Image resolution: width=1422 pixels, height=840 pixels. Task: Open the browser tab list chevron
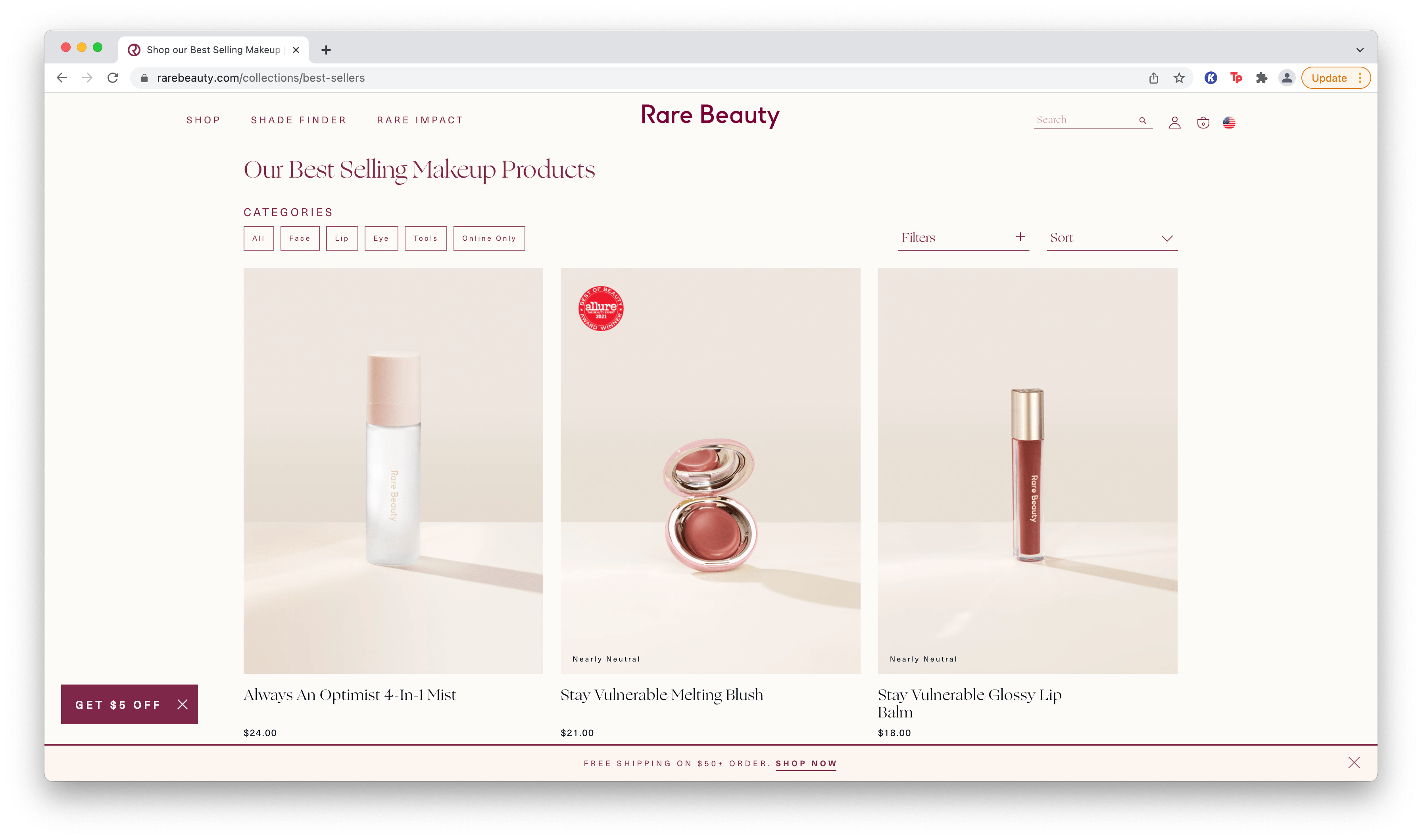click(x=1360, y=50)
